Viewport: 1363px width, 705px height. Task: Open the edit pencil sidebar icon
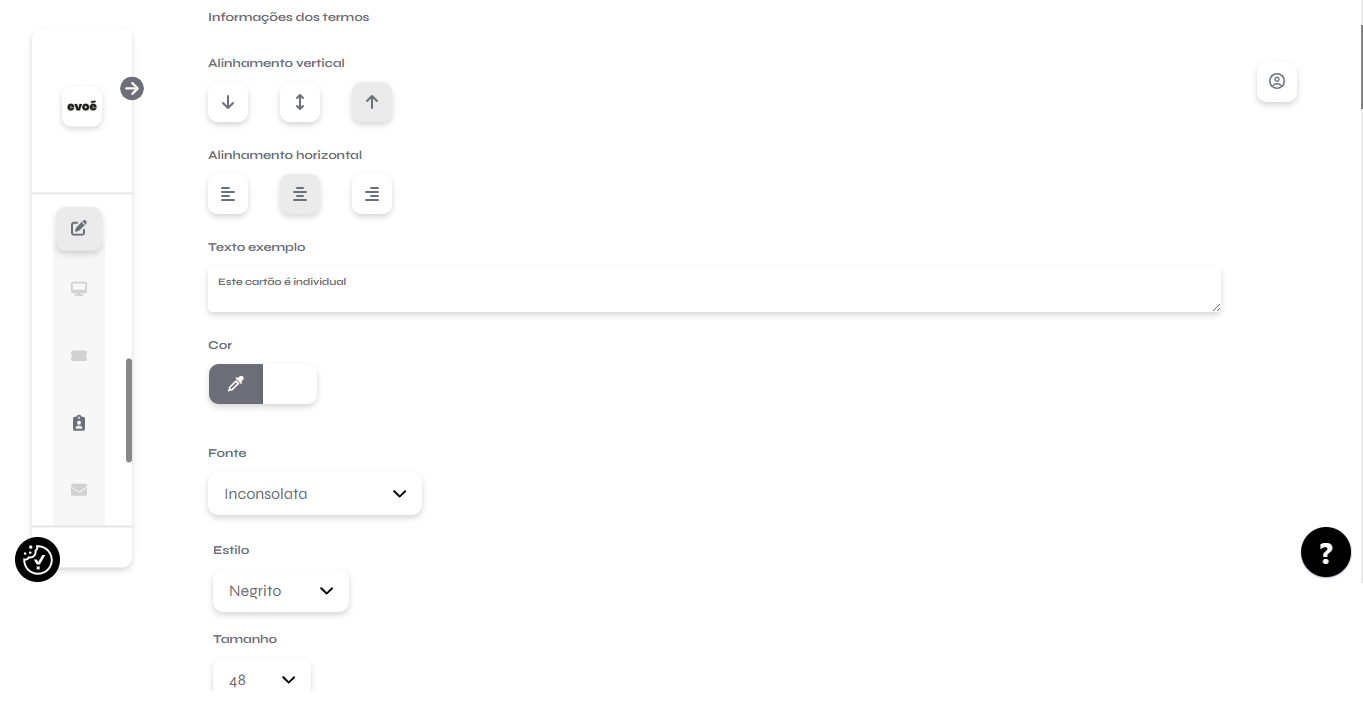click(x=79, y=228)
